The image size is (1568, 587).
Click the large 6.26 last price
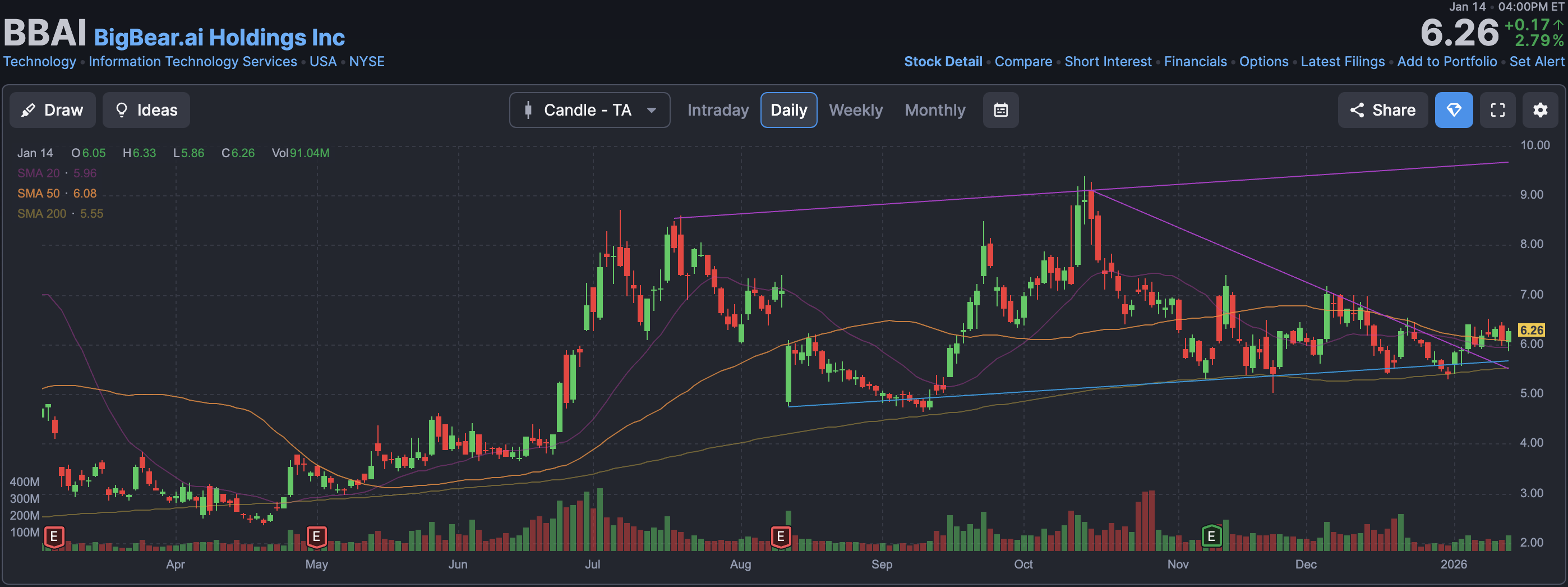click(1459, 33)
